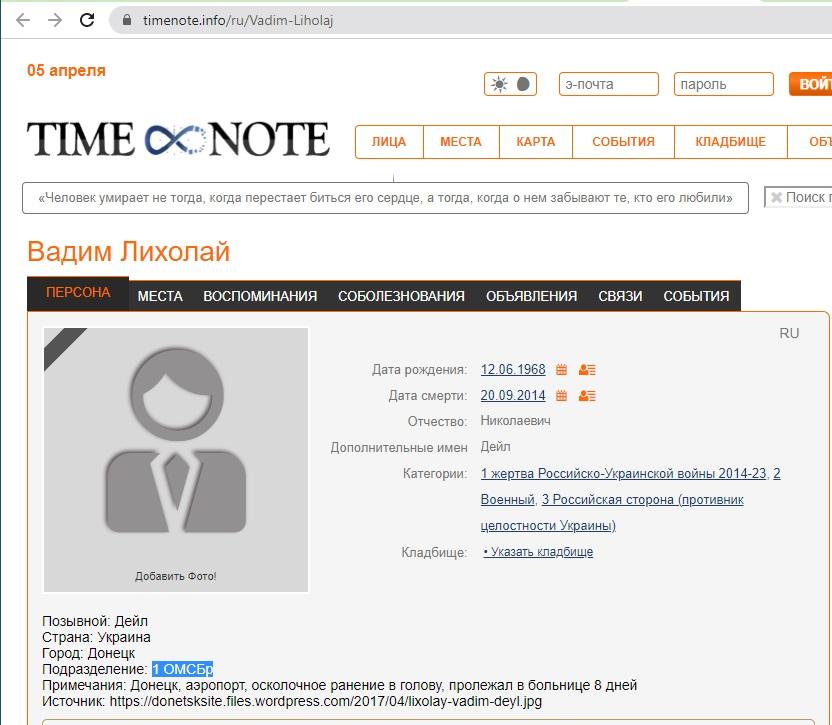Viewport: 832px width, 725px height.
Task: Switch to the ВОСПОМИНАНИЯ tab
Action: click(260, 296)
